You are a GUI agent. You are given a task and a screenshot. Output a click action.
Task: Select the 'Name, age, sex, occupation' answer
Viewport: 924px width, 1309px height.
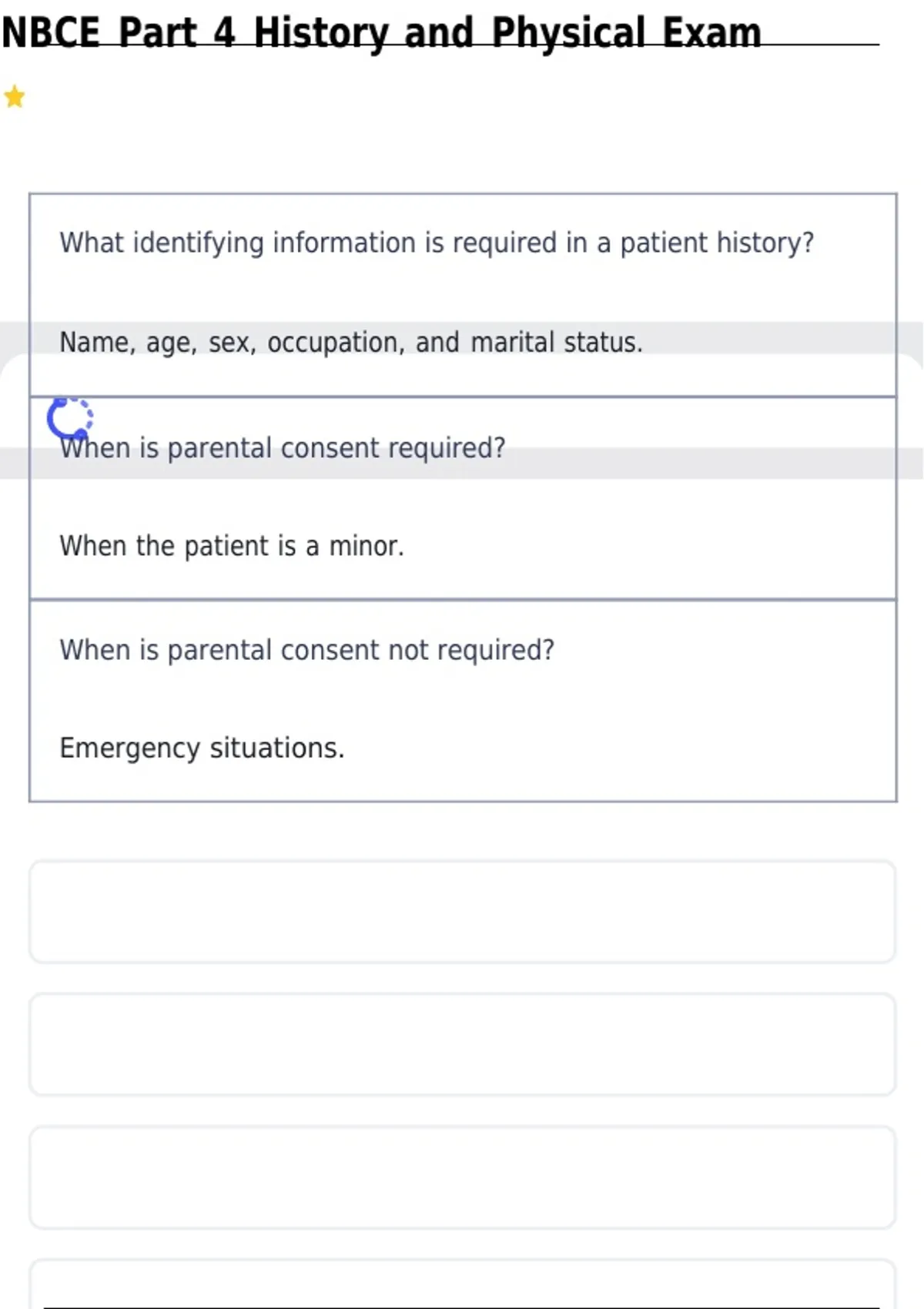point(351,342)
